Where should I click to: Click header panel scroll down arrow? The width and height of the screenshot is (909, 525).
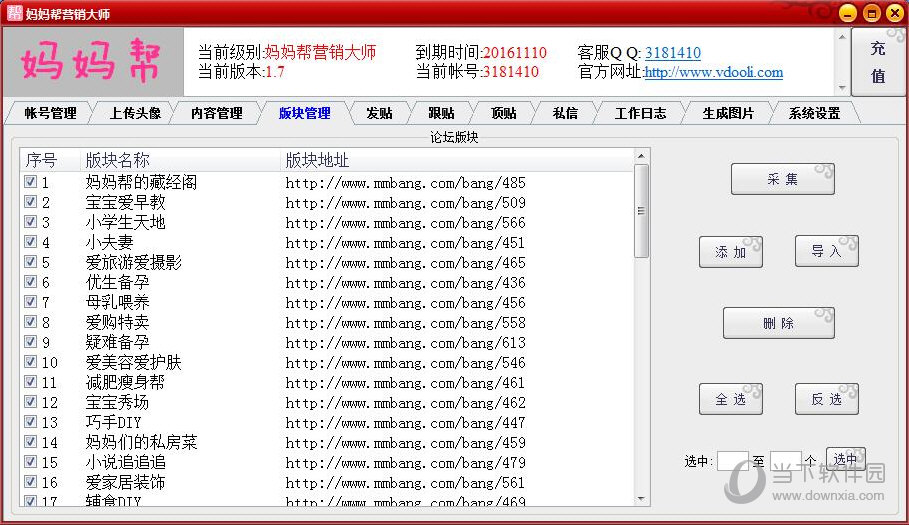pyautogui.click(x=842, y=88)
